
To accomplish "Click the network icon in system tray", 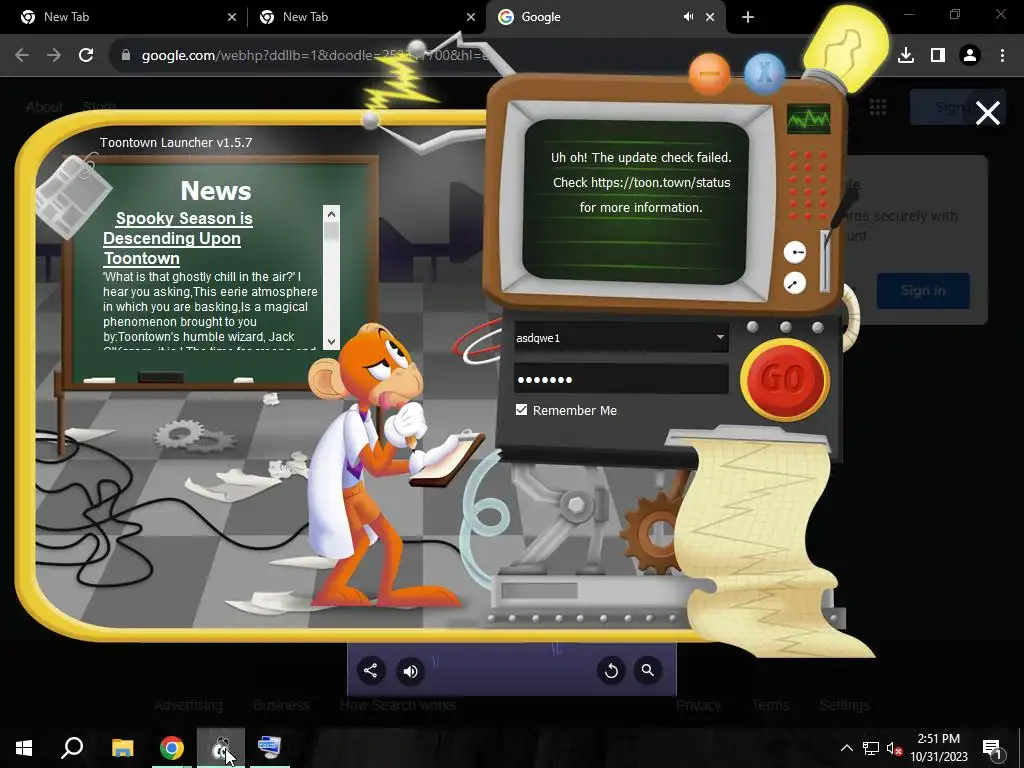I will [871, 748].
